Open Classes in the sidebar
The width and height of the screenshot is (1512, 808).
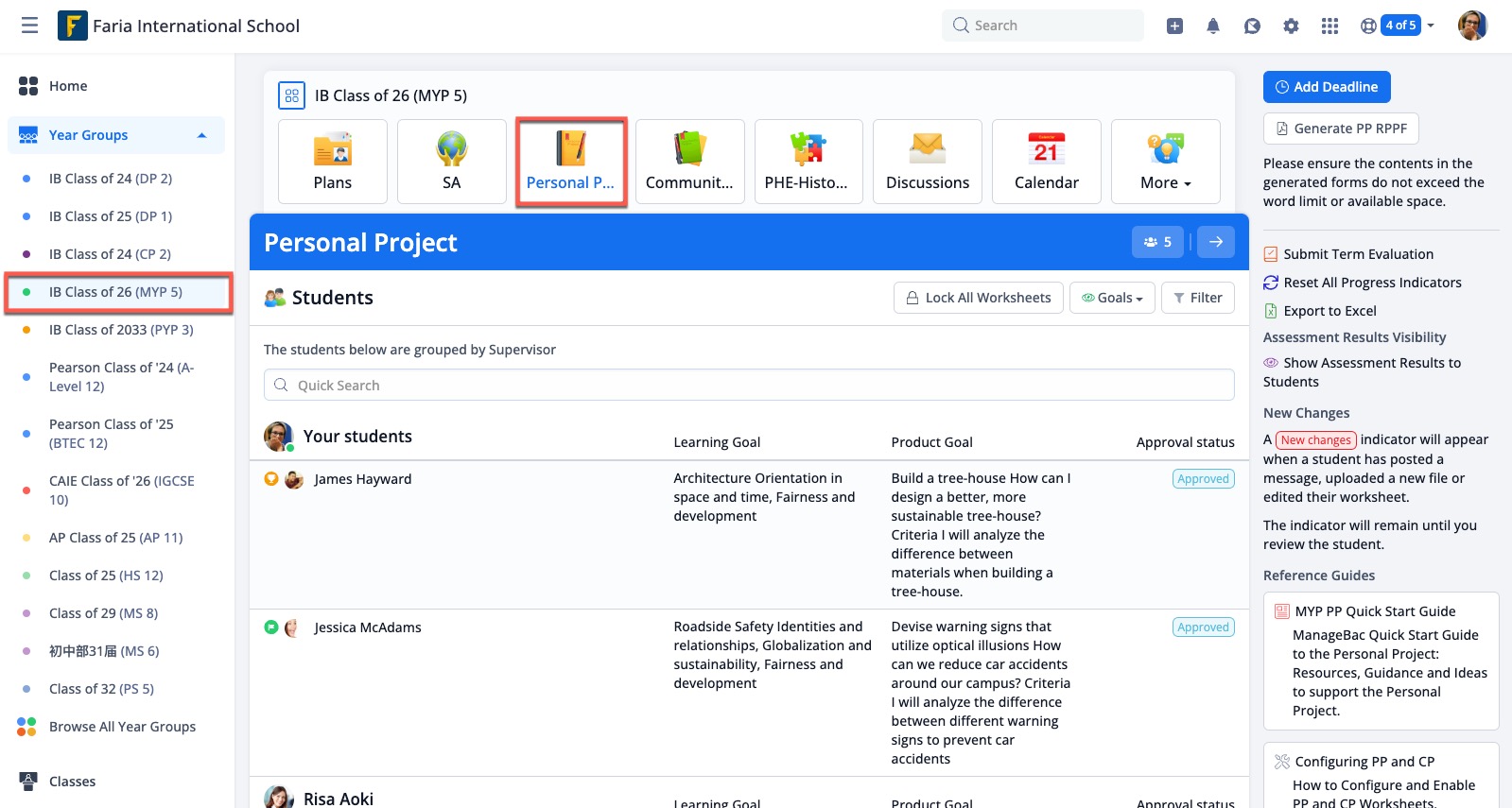pyautogui.click(x=72, y=782)
